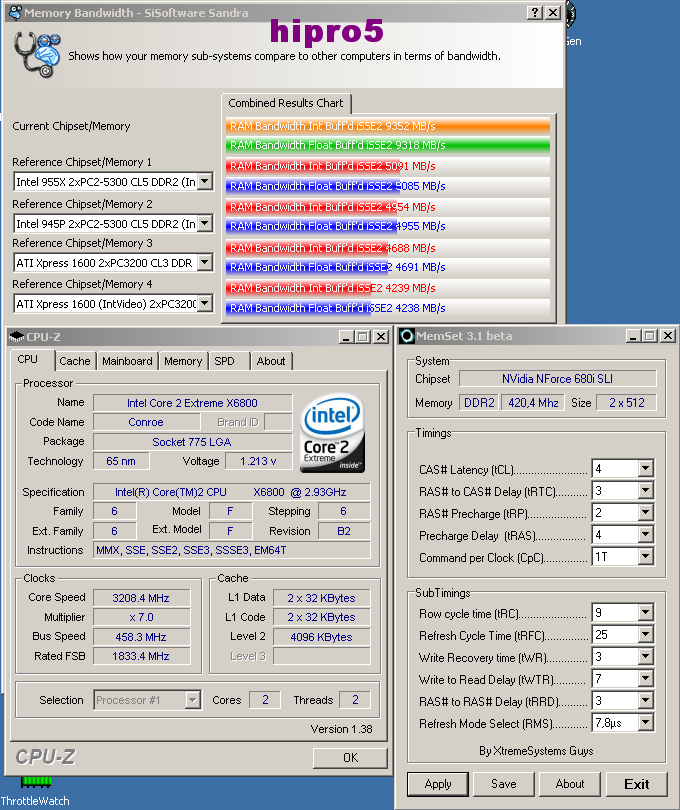The height and width of the screenshot is (810, 680).
Task: Click the MemSet title bar icon
Action: coord(407,336)
